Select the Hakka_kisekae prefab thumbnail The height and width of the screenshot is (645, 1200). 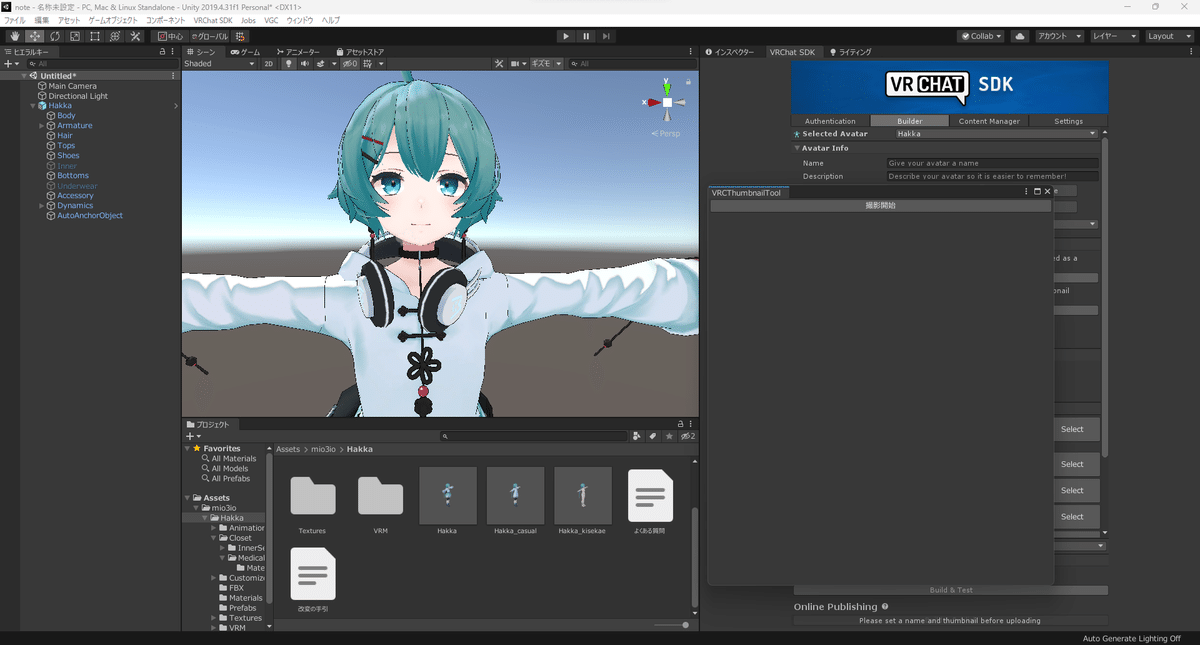click(583, 494)
